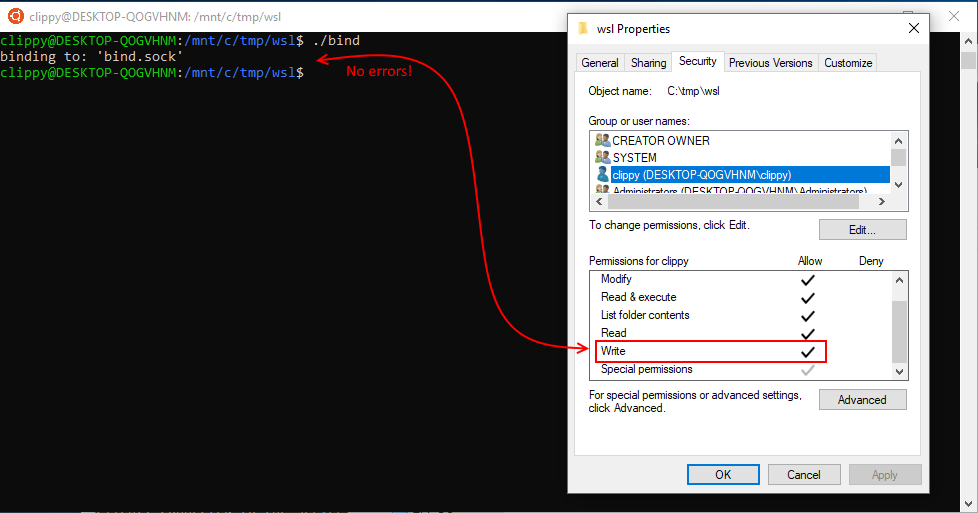Image resolution: width=978 pixels, height=513 pixels.
Task: Click the user names list down arrow
Action: click(x=898, y=185)
